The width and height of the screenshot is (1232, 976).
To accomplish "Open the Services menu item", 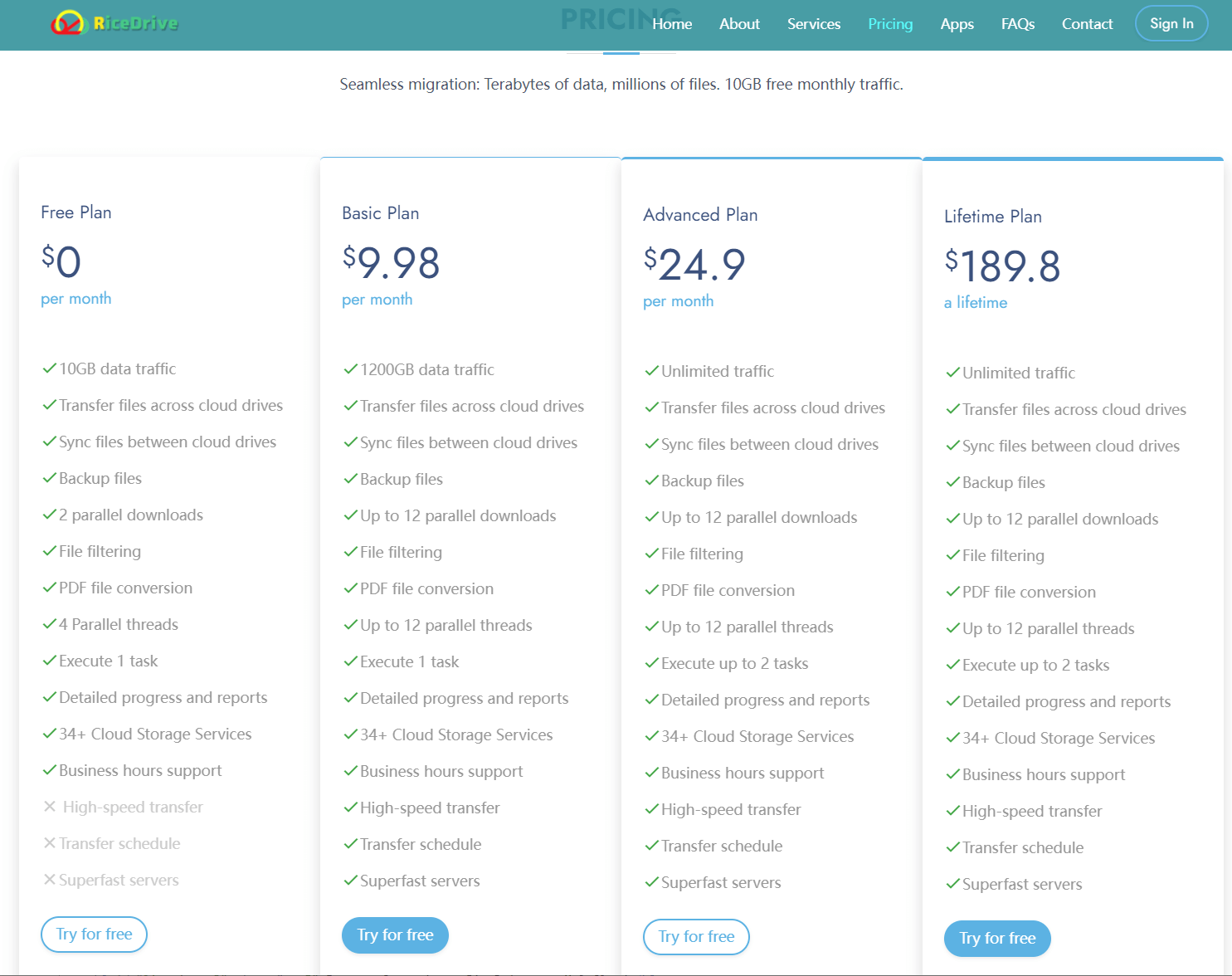I will 814,24.
